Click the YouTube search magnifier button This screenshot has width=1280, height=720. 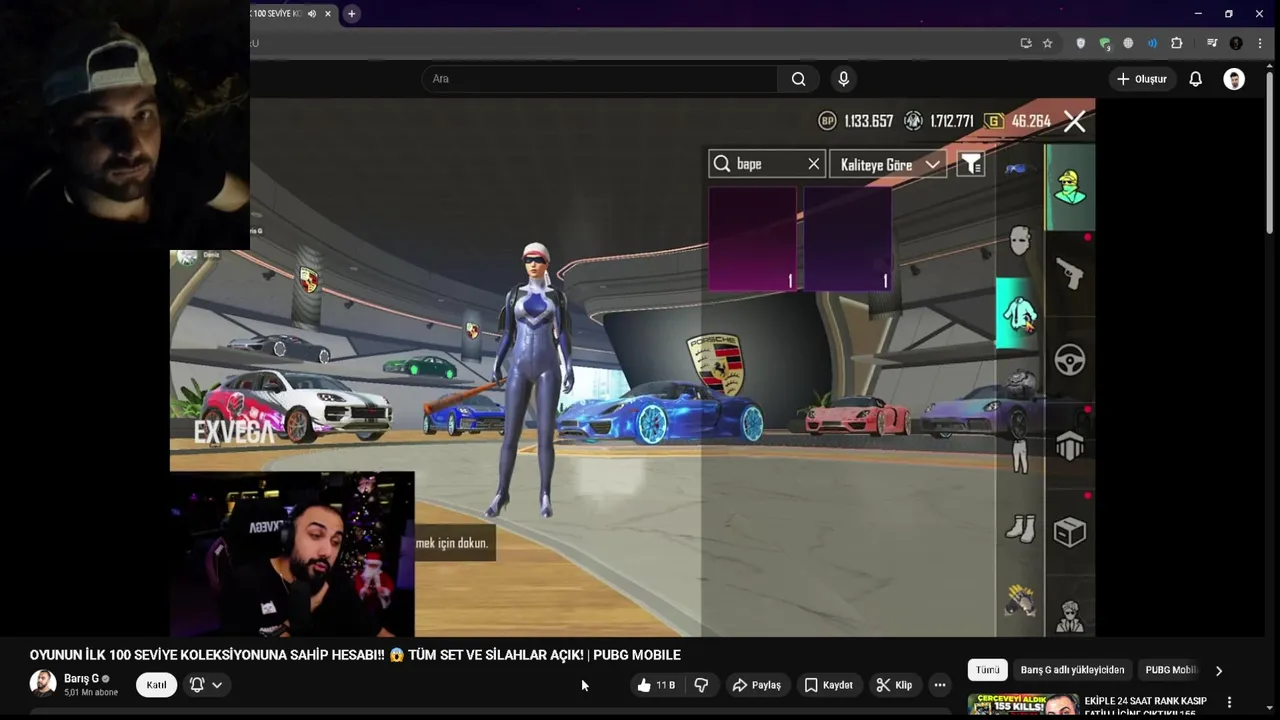pos(798,79)
